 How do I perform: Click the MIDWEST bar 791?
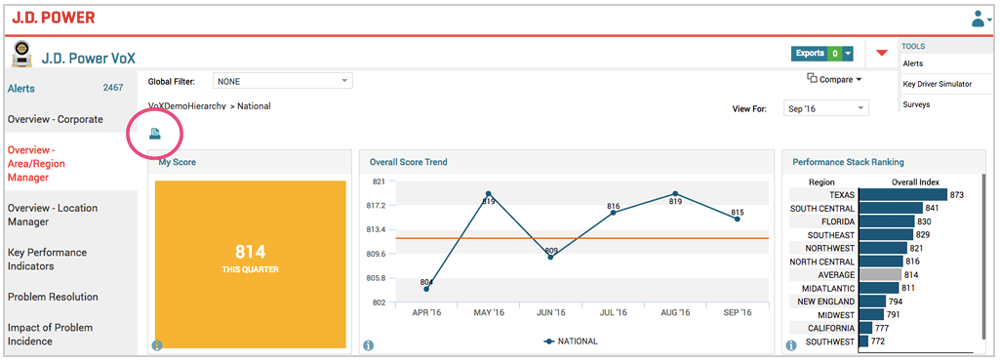pyautogui.click(x=871, y=314)
